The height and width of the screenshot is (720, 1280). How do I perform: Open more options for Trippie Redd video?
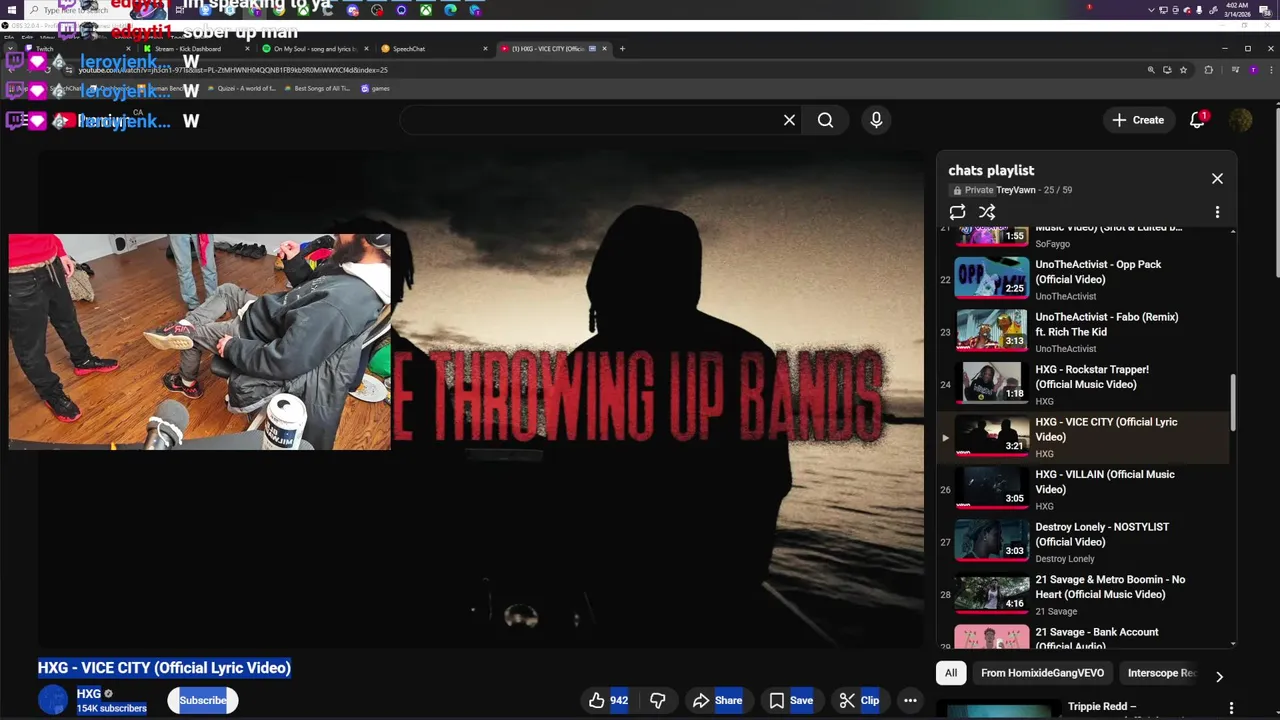pyautogui.click(x=1231, y=707)
